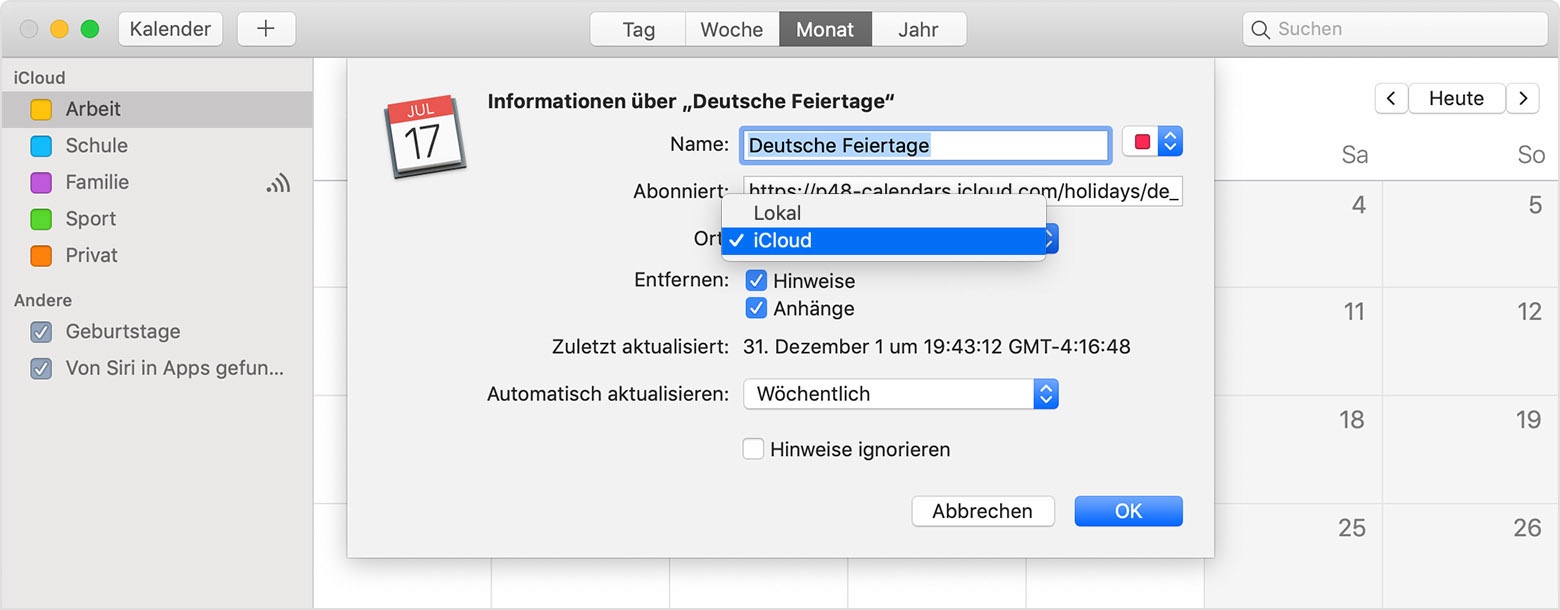
Task: Select the green Sport calendar square
Action: click(41, 219)
